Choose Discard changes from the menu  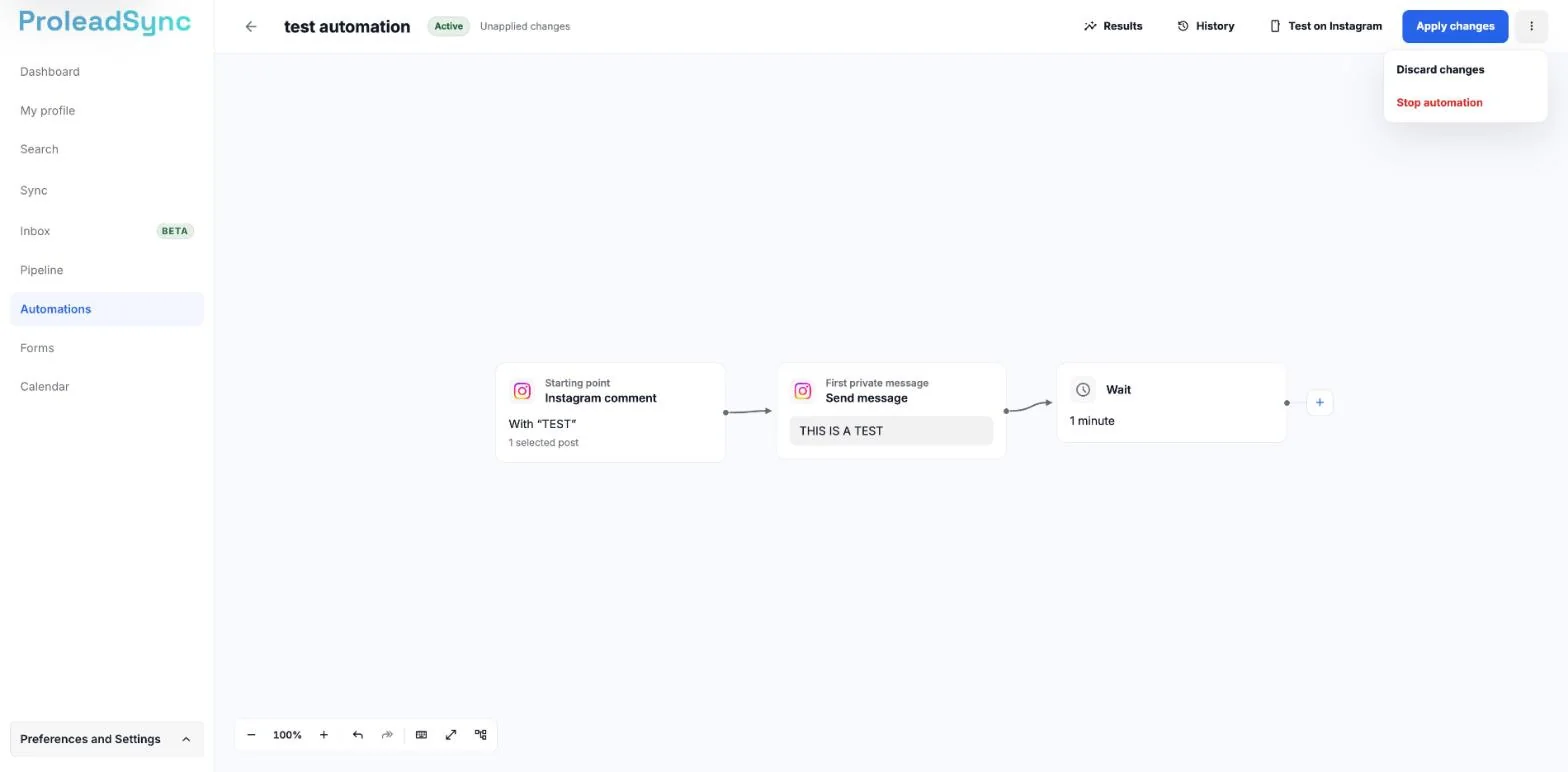[x=1465, y=70]
